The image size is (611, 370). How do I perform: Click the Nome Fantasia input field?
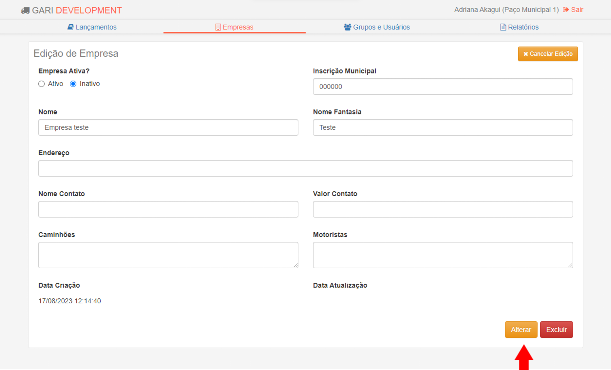point(443,127)
